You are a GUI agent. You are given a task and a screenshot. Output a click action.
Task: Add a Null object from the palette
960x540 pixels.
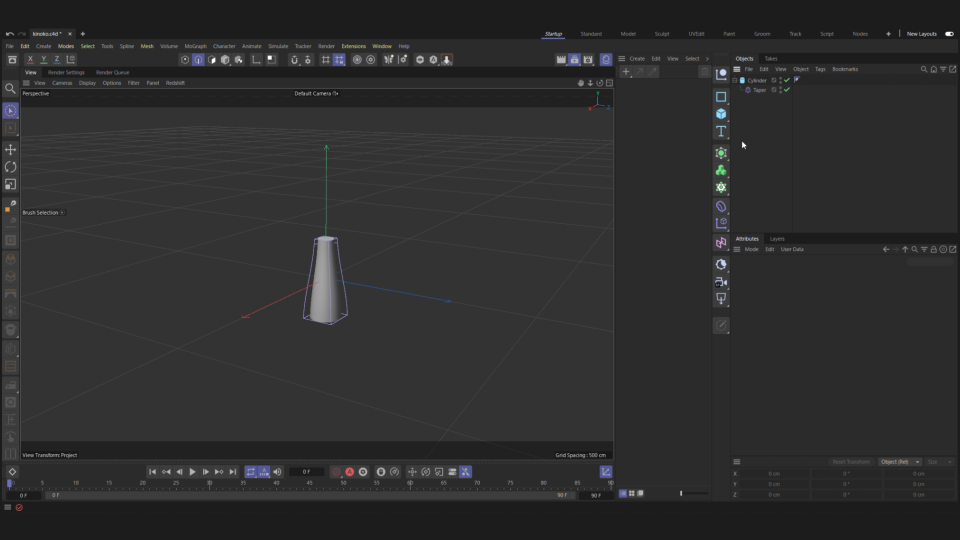pos(721,74)
